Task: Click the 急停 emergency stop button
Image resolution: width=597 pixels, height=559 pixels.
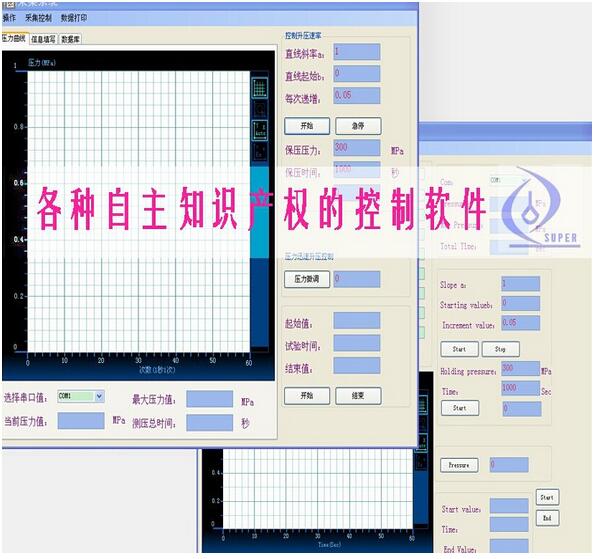Action: point(358,126)
